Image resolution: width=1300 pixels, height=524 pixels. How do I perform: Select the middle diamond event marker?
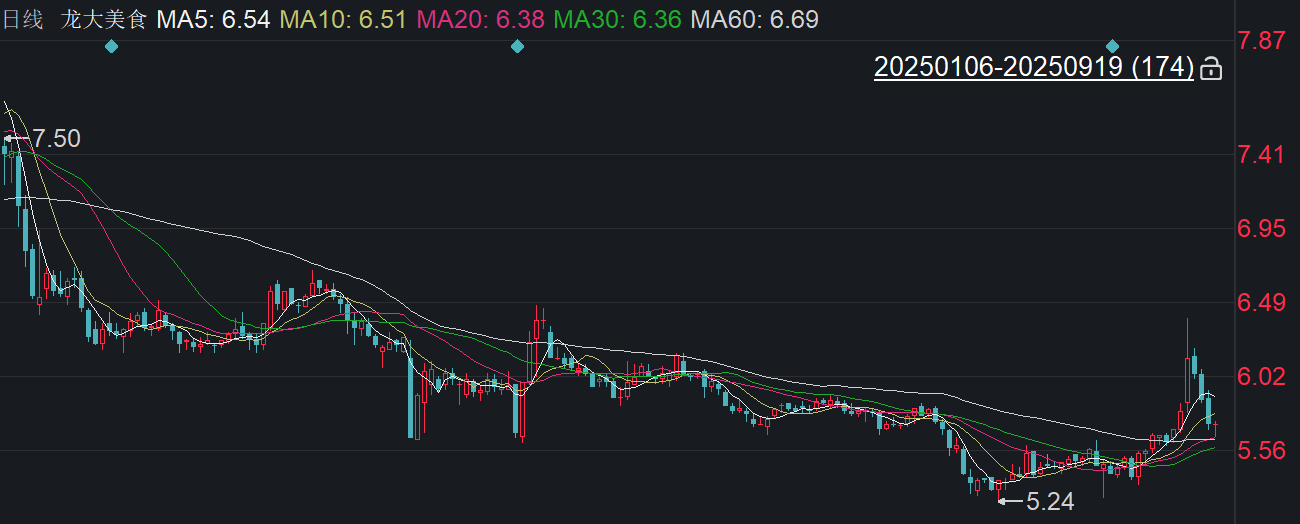pos(517,46)
